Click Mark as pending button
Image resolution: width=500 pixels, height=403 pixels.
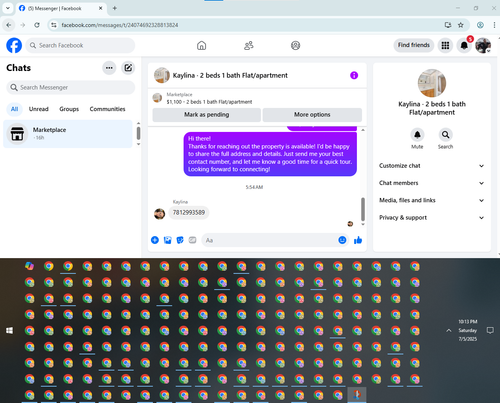(x=207, y=115)
